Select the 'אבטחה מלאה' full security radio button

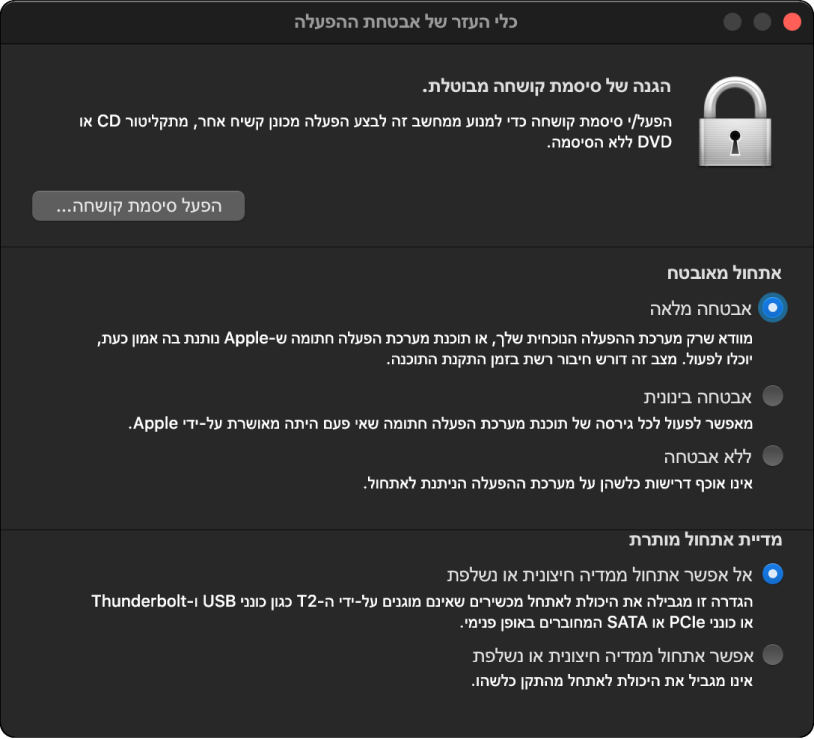[x=772, y=308]
